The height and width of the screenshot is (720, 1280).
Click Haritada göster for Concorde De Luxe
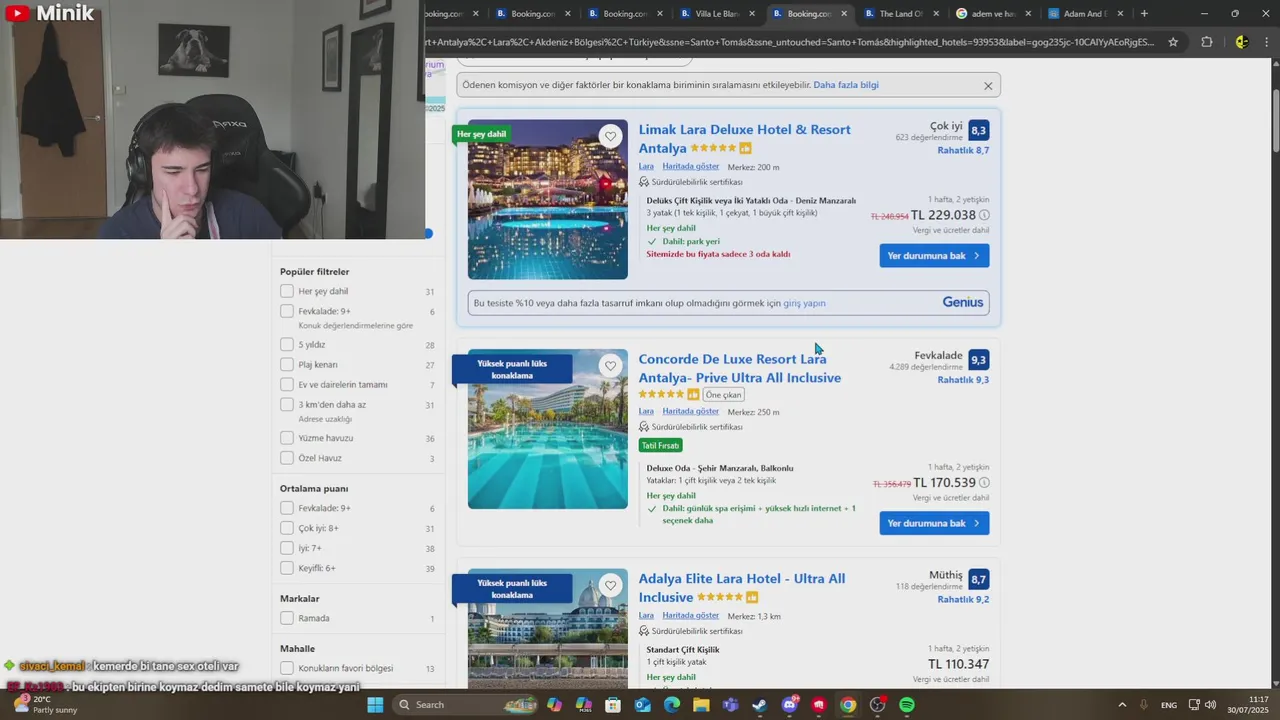click(x=690, y=412)
